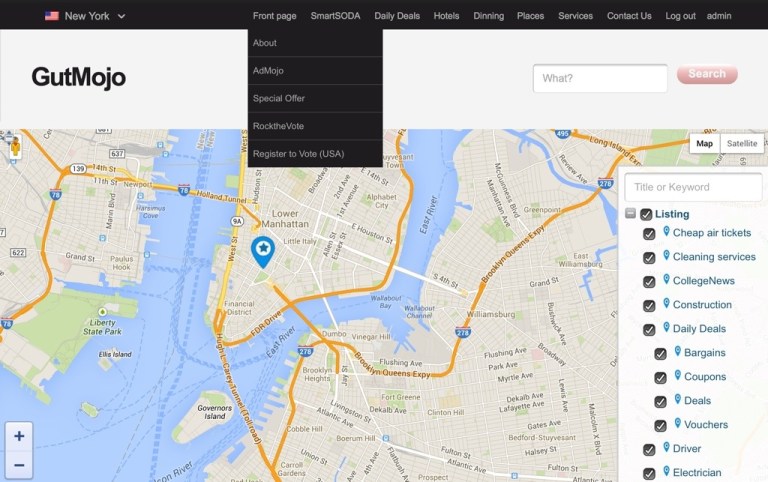Zoom out the map with minus button

tap(19, 465)
